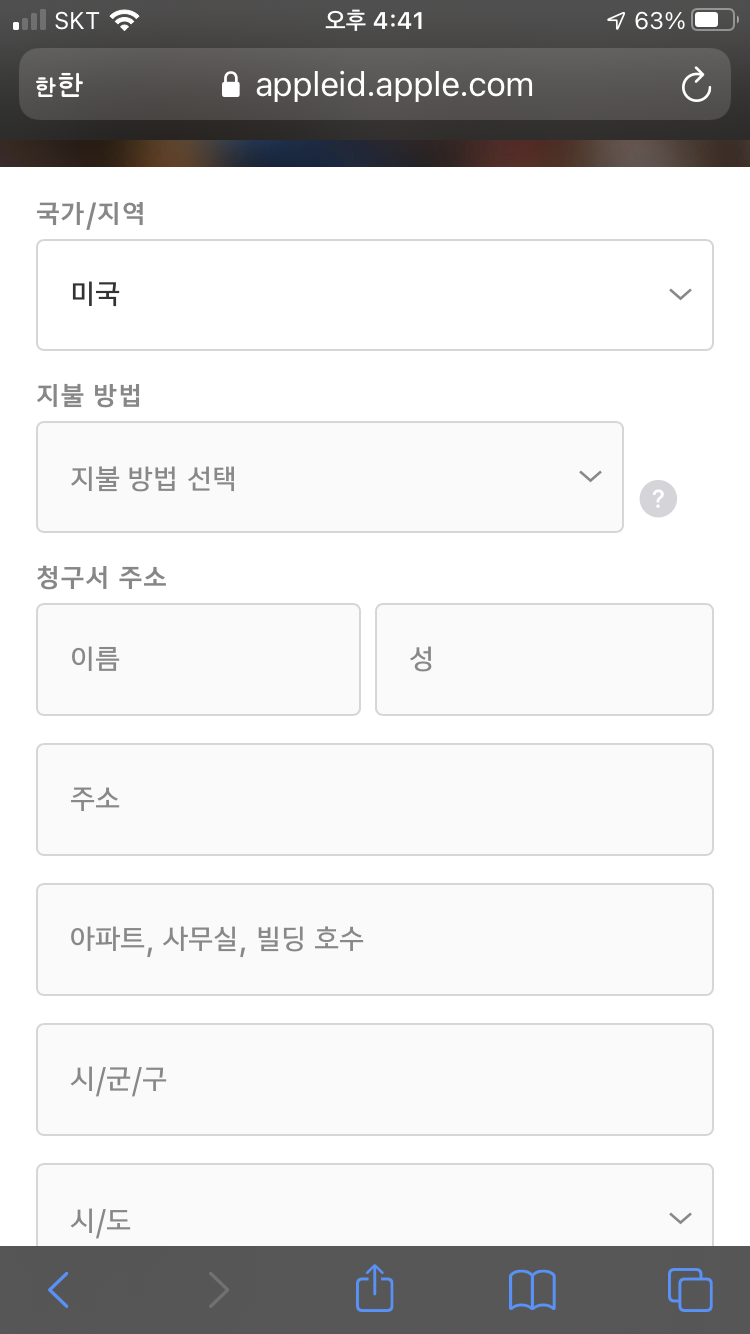This screenshot has height=1334, width=750.
Task: Tap the 아파트, 사무실, 빌딩 호수 field
Action: point(375,939)
